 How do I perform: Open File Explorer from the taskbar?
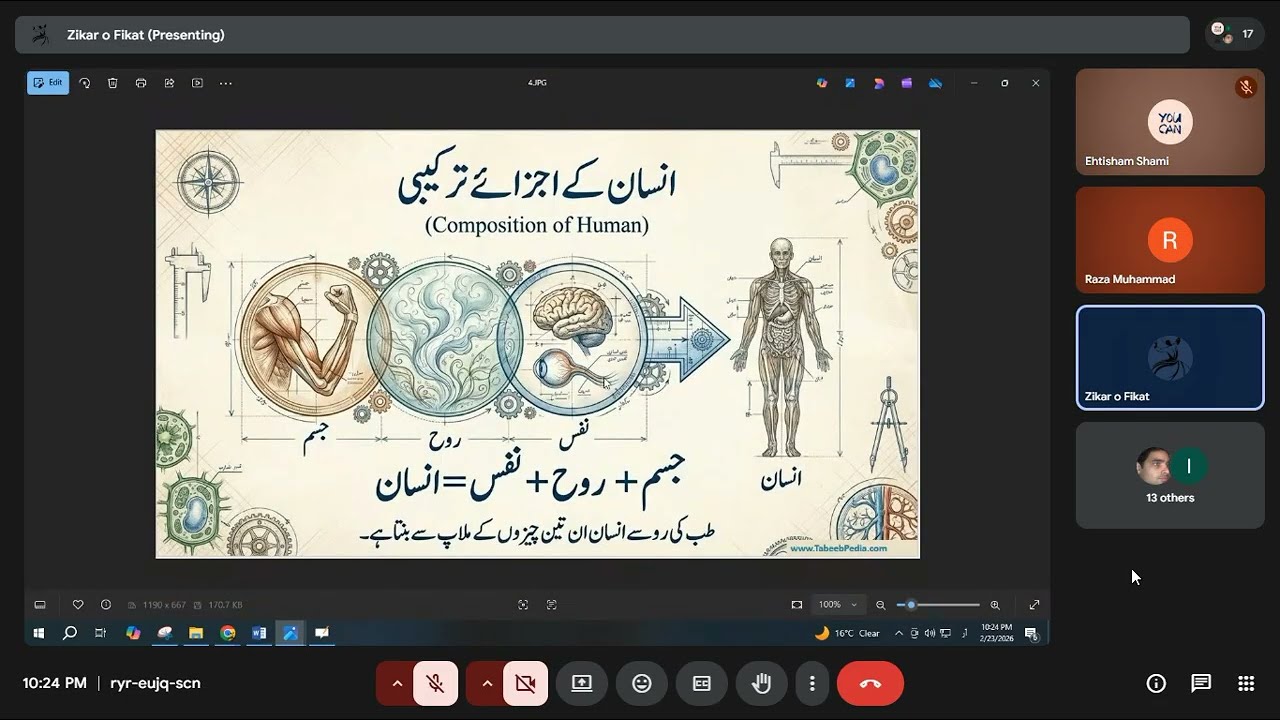(x=196, y=633)
